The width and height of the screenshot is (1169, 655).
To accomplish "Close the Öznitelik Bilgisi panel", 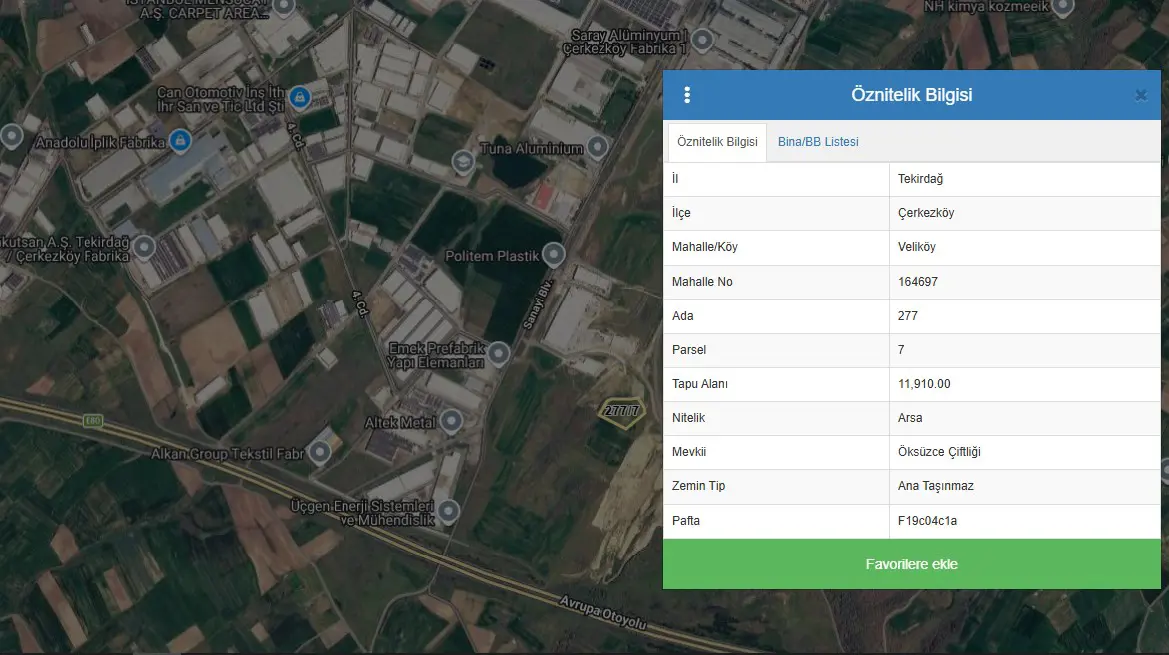I will [1141, 95].
